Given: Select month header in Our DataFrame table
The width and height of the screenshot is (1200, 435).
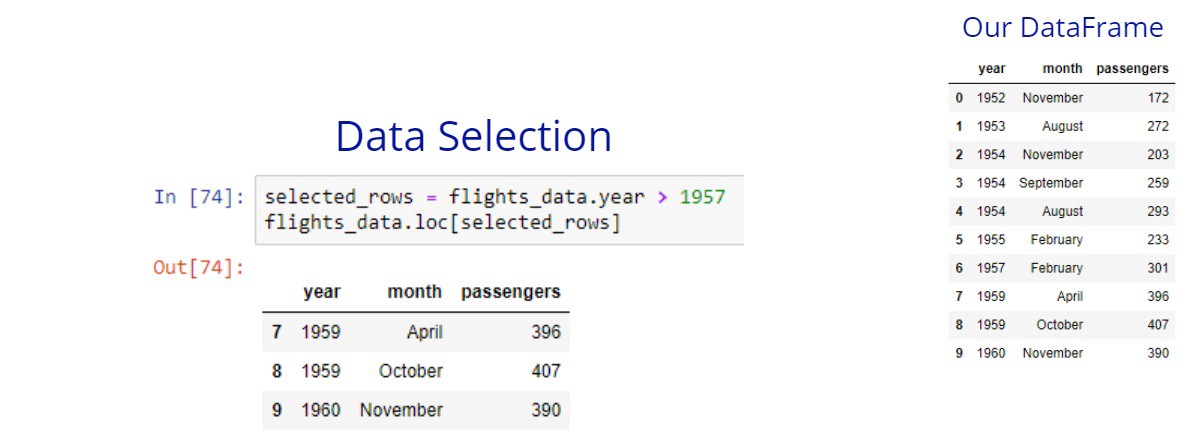Looking at the screenshot, I should (x=1062, y=69).
